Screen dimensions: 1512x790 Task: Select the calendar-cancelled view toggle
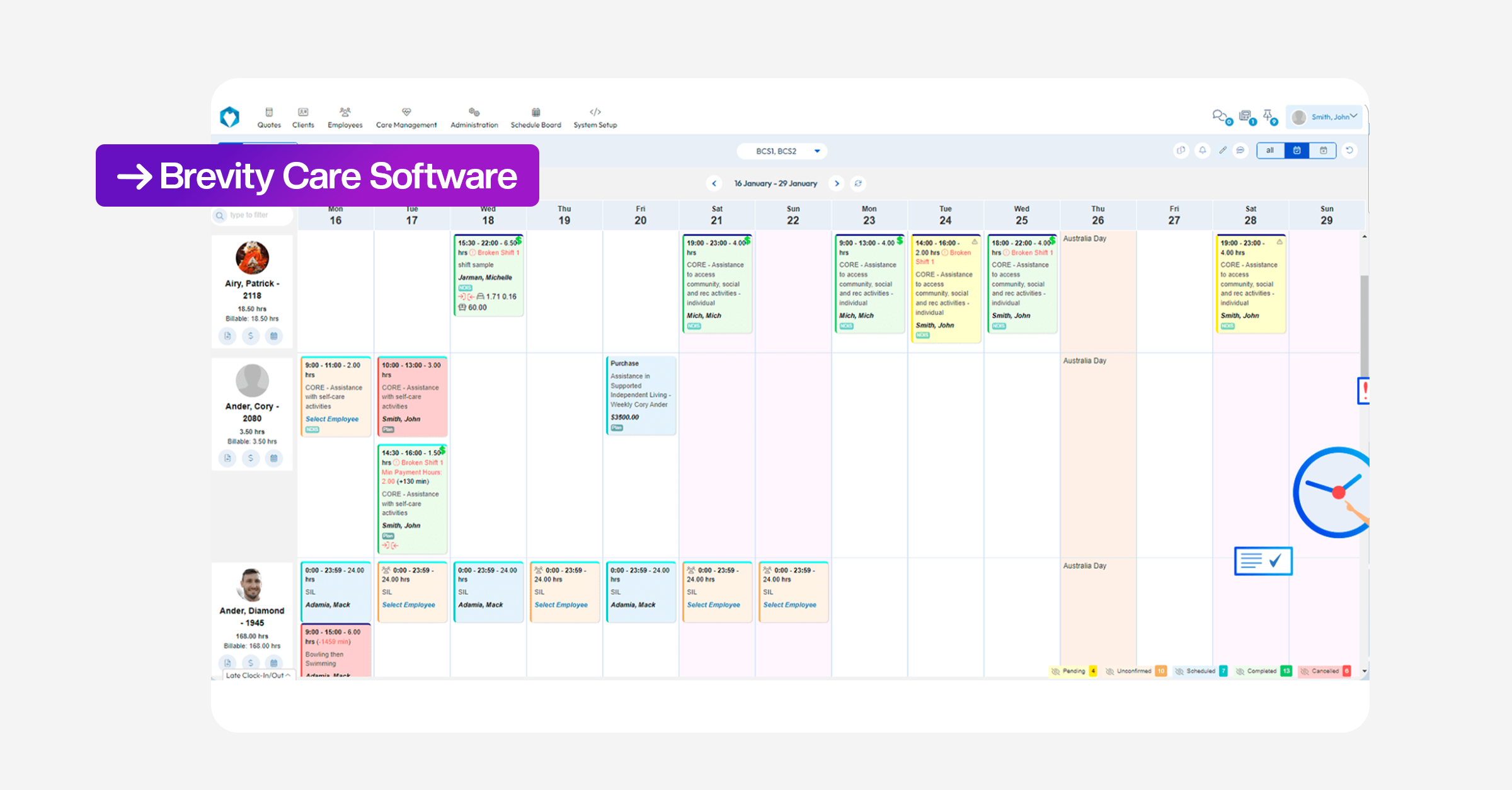pos(1323,151)
